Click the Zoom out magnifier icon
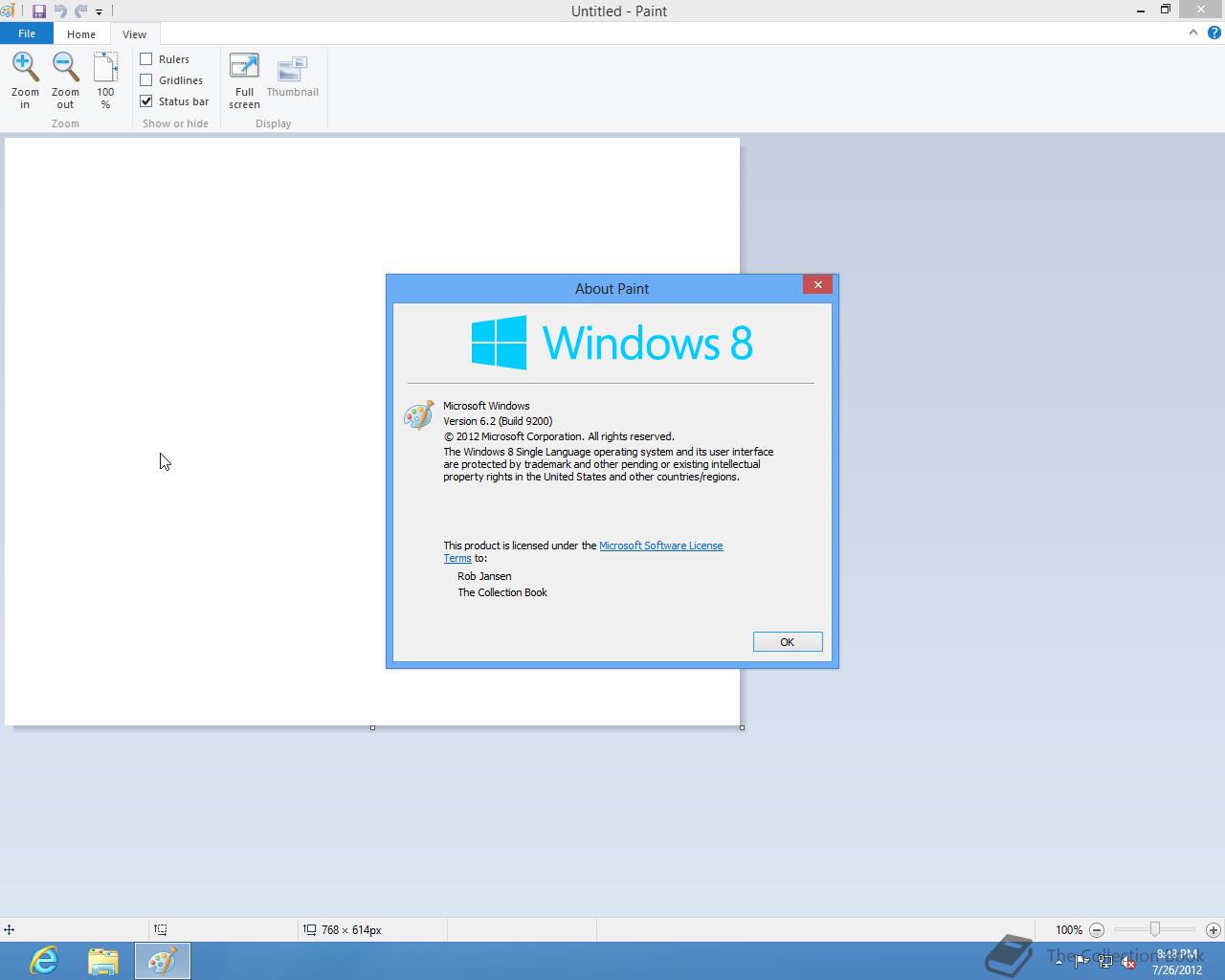The width and height of the screenshot is (1225, 980). click(65, 67)
